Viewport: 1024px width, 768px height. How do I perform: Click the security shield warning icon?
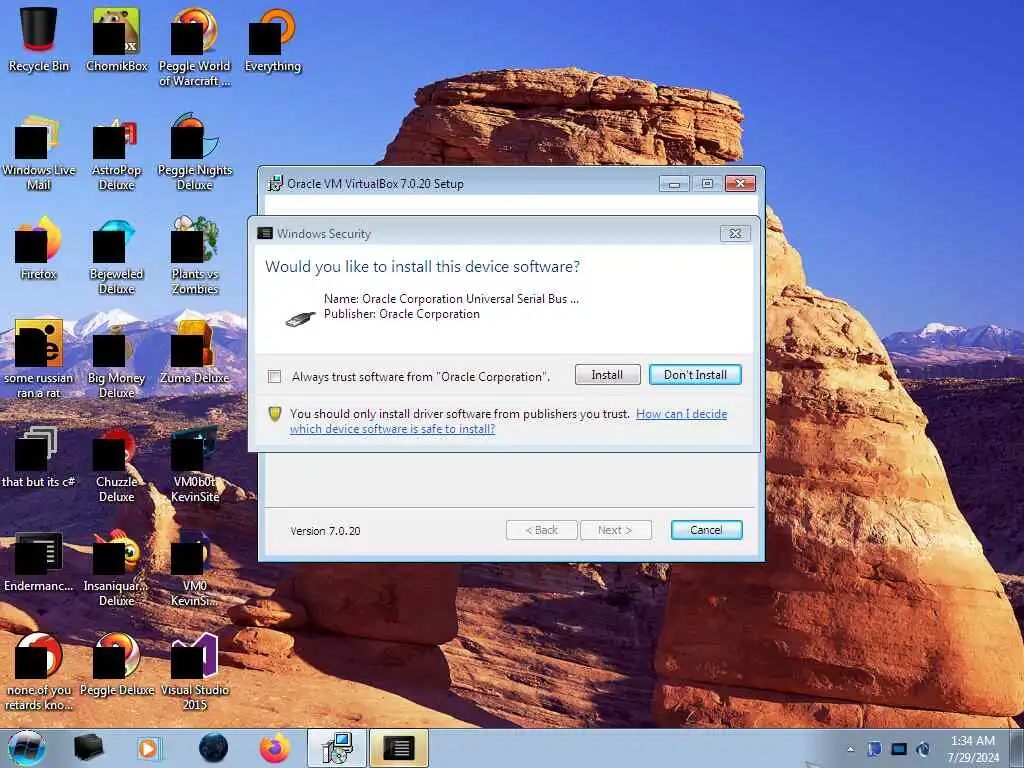pos(275,414)
